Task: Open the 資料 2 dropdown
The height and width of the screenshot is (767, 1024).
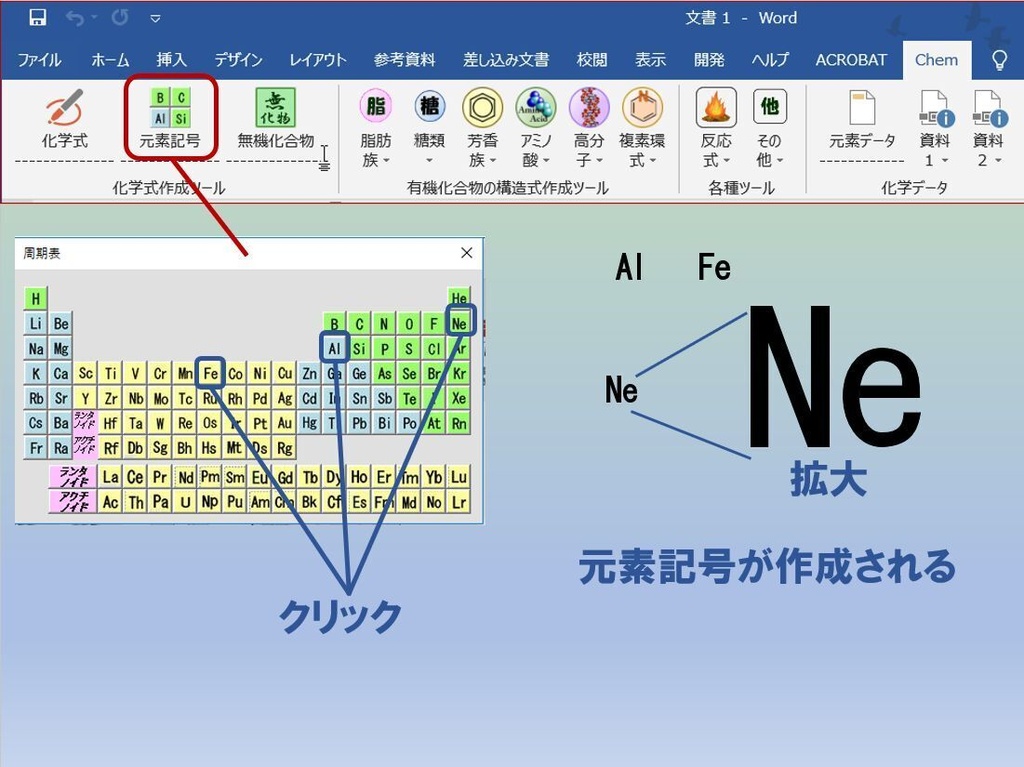Action: 987,129
